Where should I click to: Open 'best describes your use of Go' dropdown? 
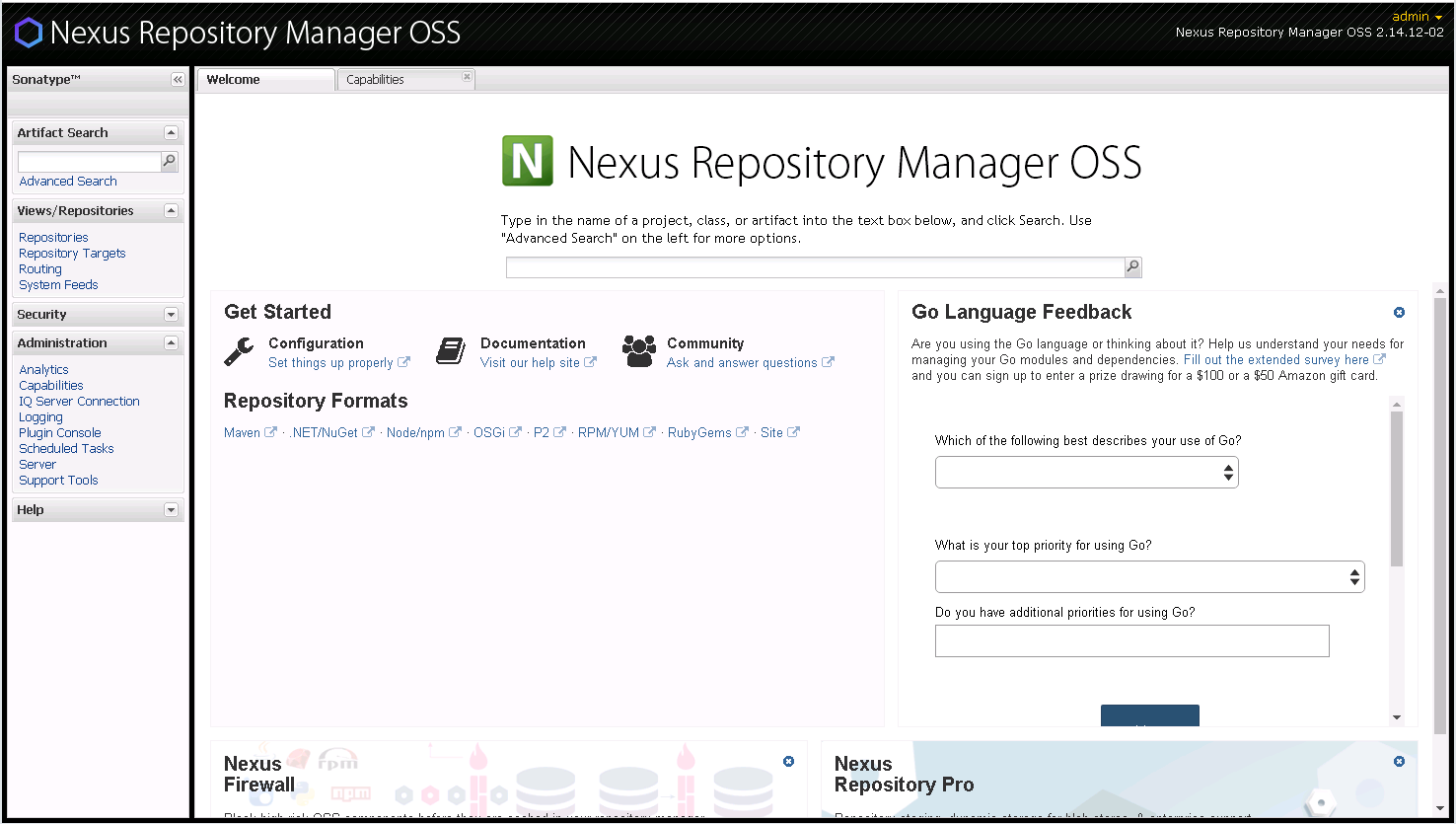pyautogui.click(x=1086, y=473)
